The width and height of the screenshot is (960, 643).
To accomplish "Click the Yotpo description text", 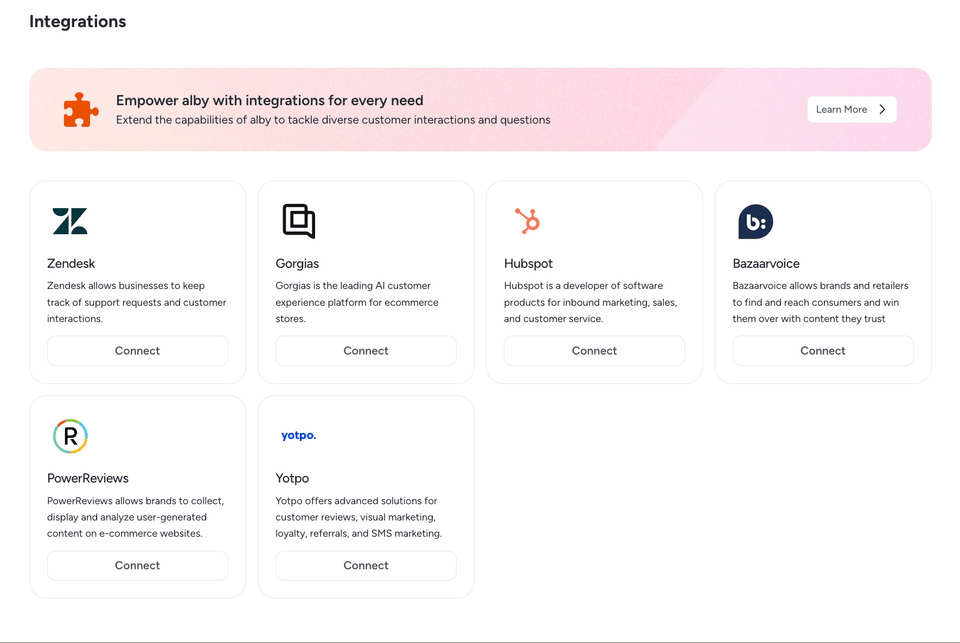I will pos(359,517).
